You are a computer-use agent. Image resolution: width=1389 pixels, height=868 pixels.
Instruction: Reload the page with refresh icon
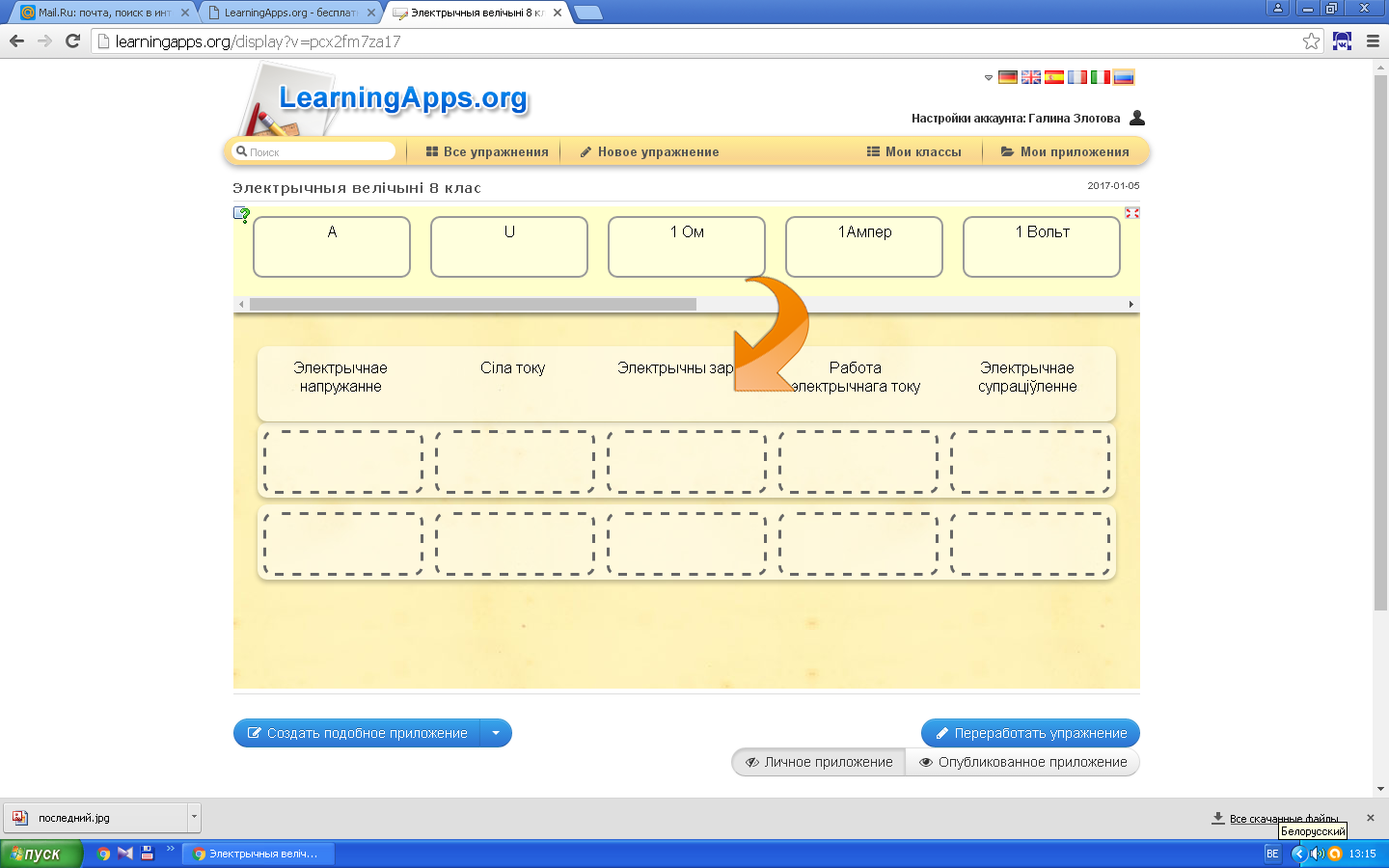pyautogui.click(x=72, y=41)
